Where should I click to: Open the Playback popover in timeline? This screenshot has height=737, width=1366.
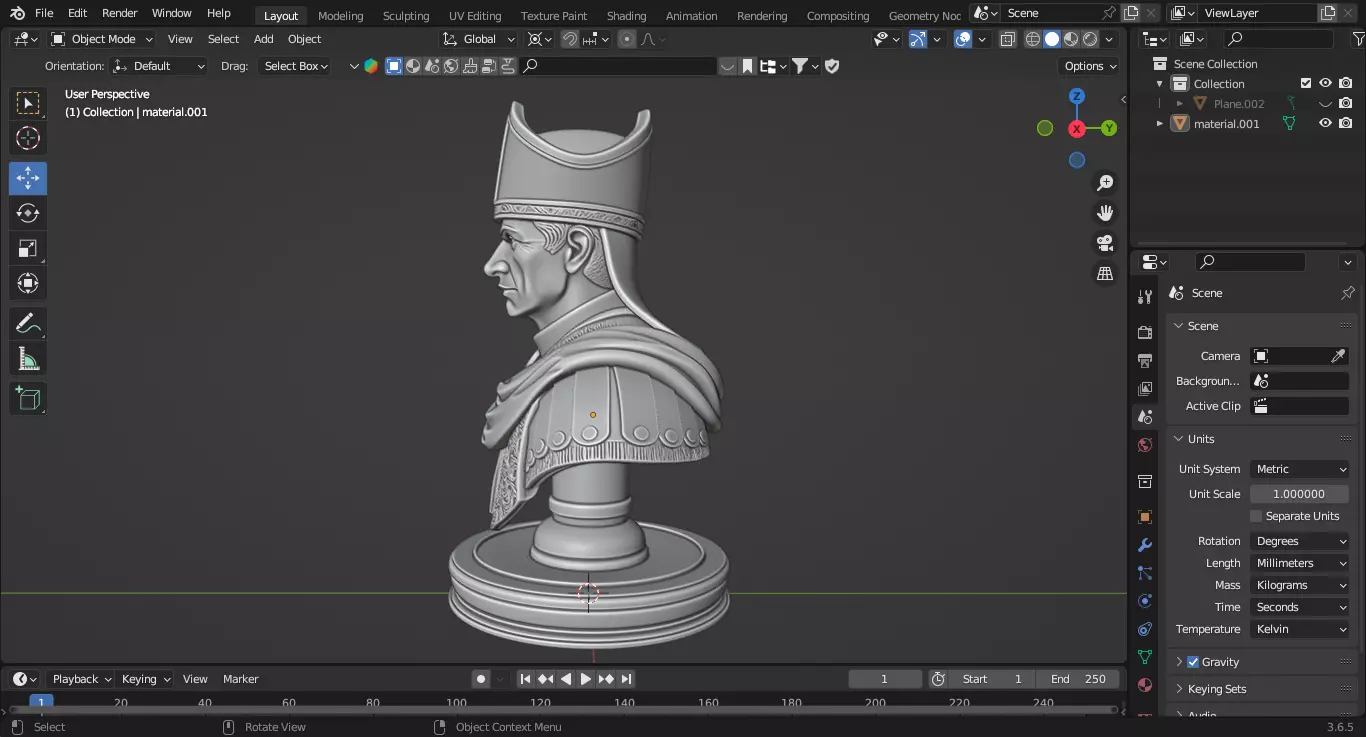(x=80, y=679)
